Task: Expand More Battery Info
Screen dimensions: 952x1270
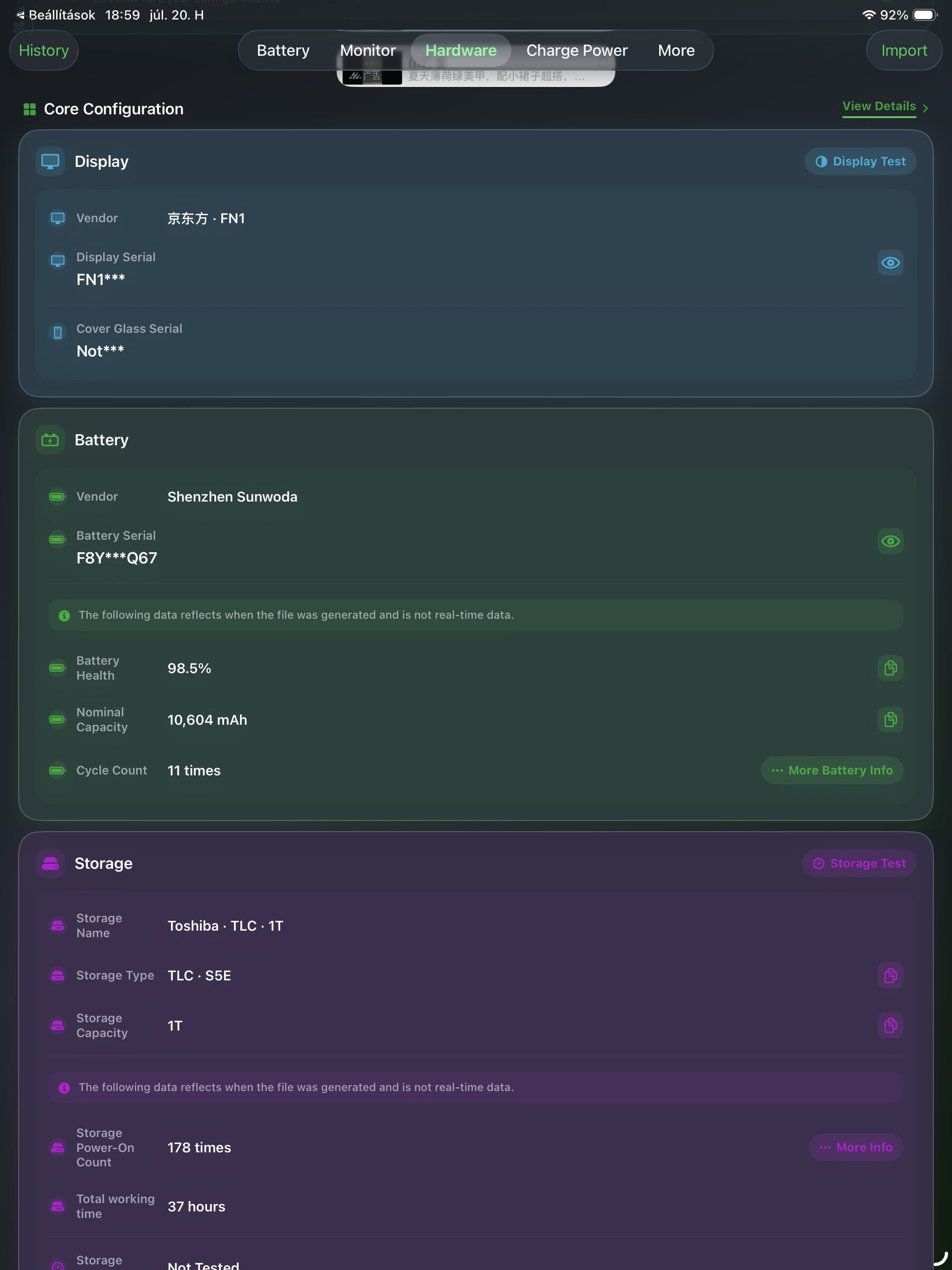Action: coord(832,770)
